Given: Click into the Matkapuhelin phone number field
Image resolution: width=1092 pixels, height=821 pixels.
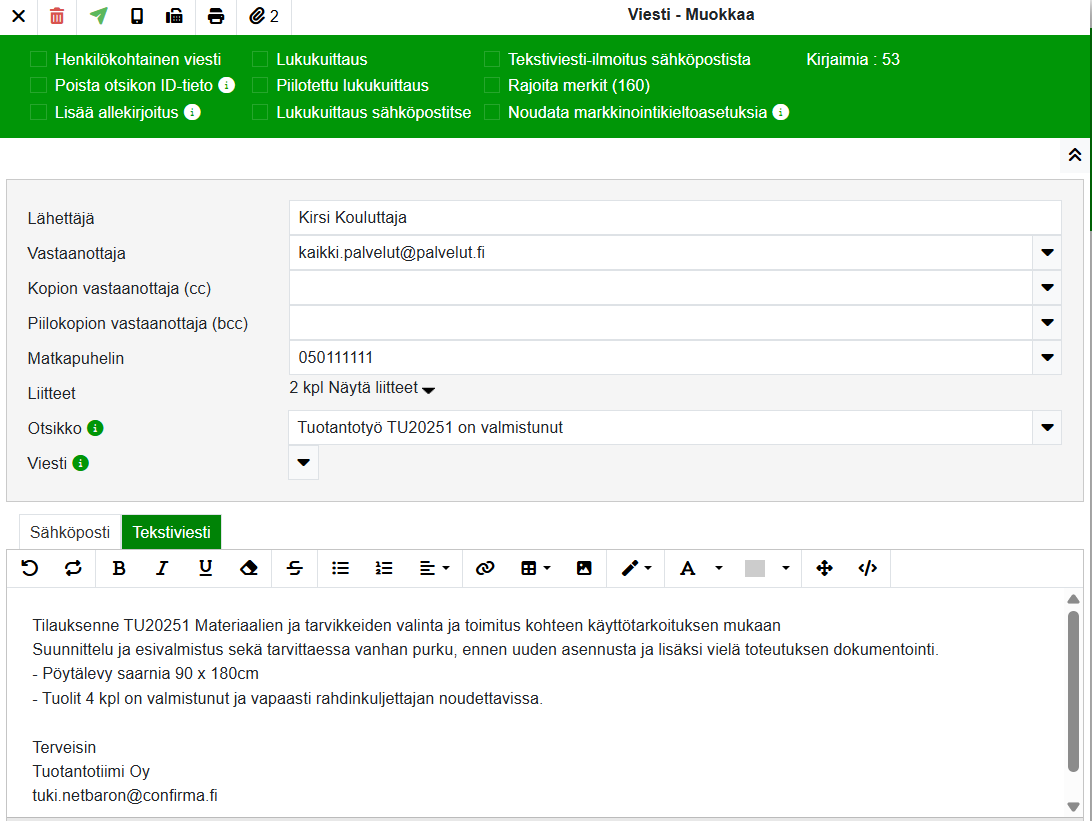Looking at the screenshot, I should [660, 358].
